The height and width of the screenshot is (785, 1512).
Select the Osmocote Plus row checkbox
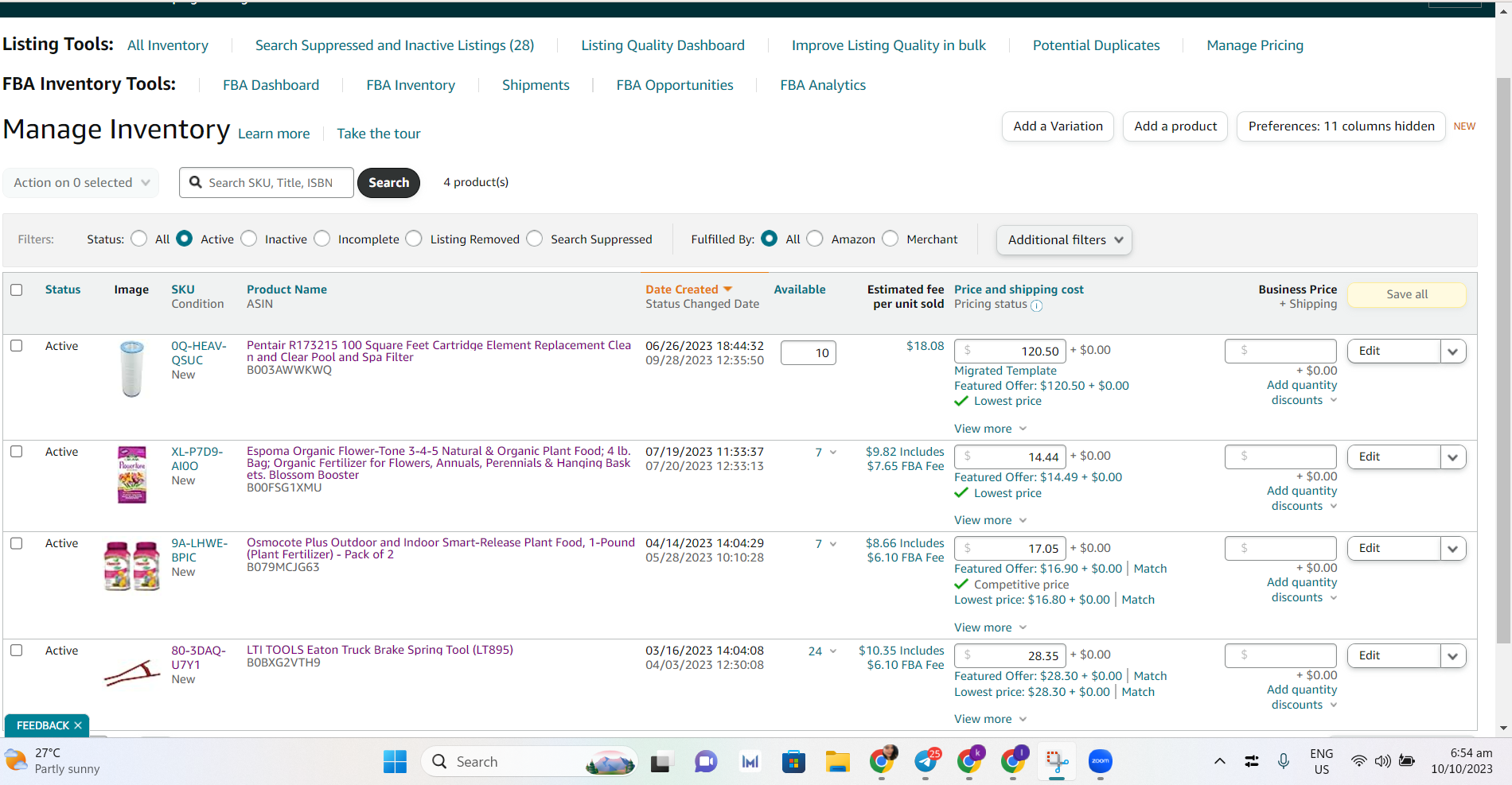(17, 543)
